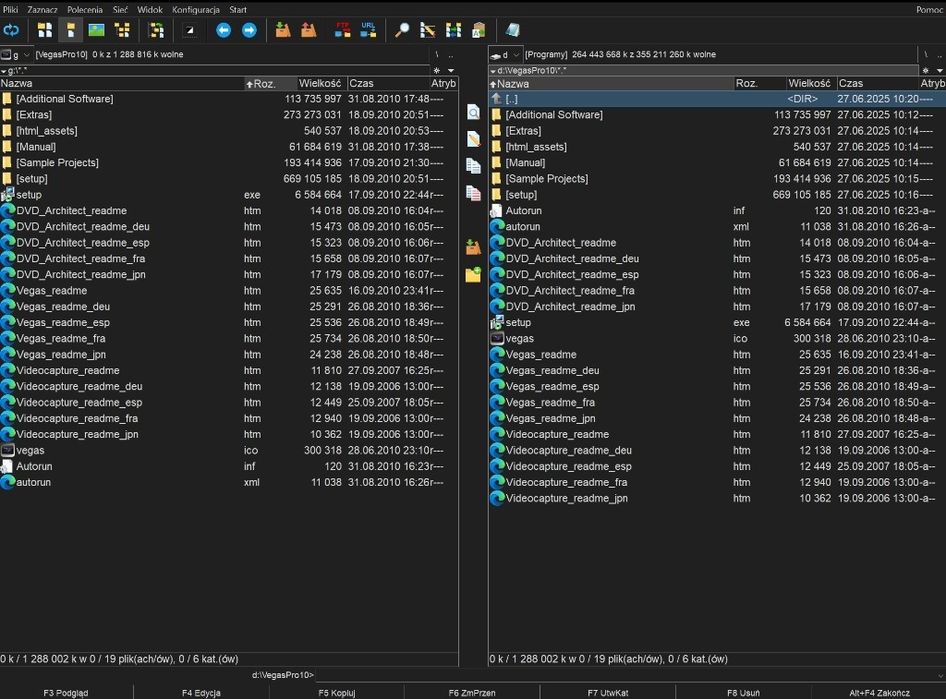Click the F6 ZmPrzen button
Viewport: 946px width, 699px height.
click(472, 693)
